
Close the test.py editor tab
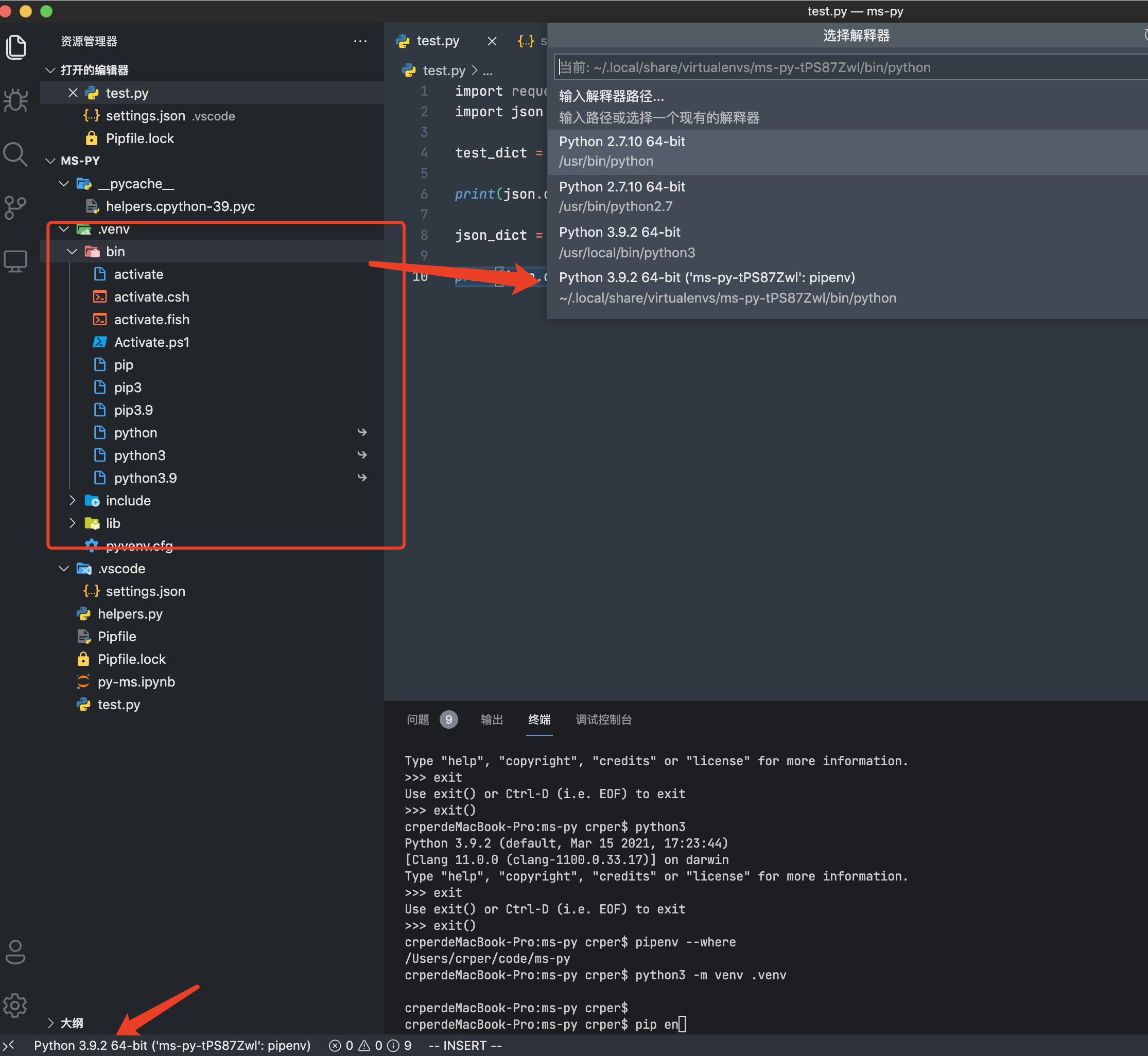[492, 41]
